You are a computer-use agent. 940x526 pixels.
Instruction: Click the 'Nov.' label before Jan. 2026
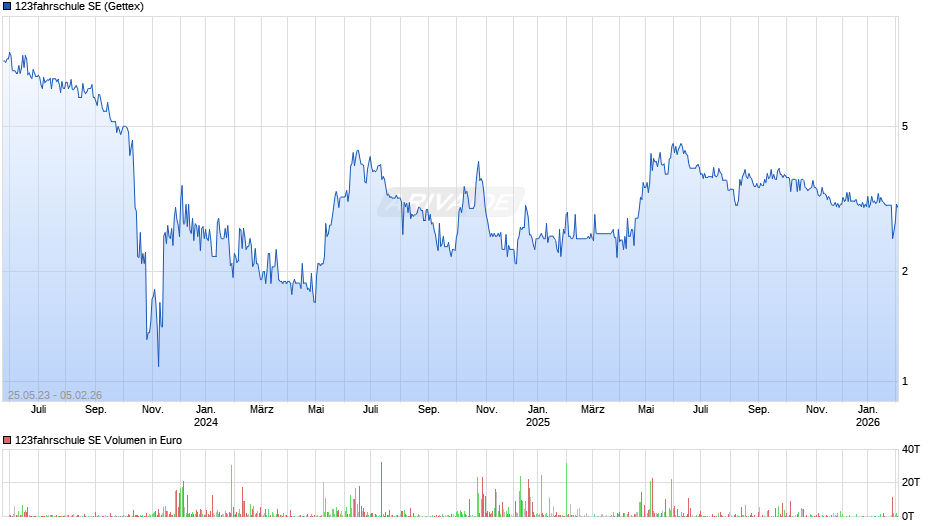pos(816,409)
